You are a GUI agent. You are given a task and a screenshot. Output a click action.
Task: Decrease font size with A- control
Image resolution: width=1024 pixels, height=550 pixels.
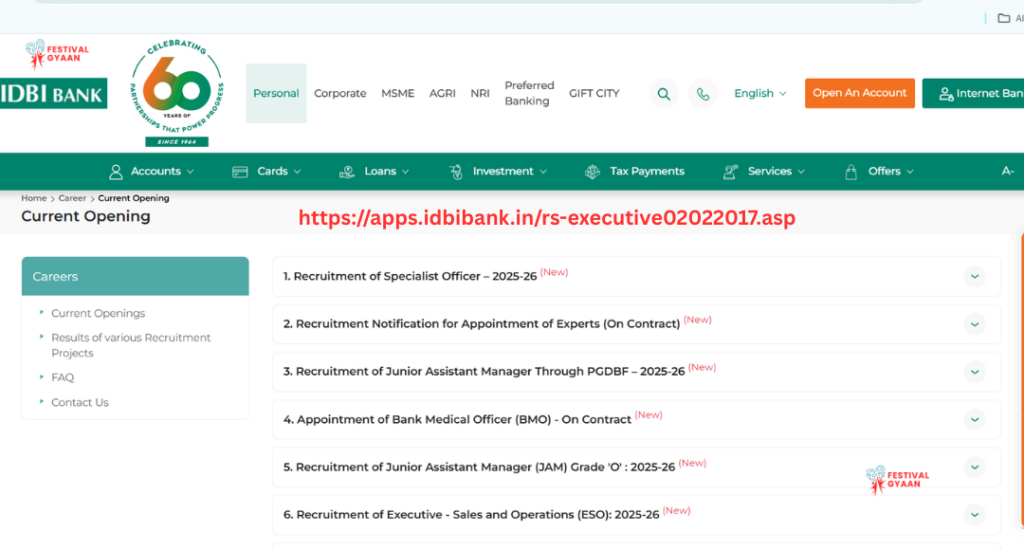pyautogui.click(x=1008, y=171)
